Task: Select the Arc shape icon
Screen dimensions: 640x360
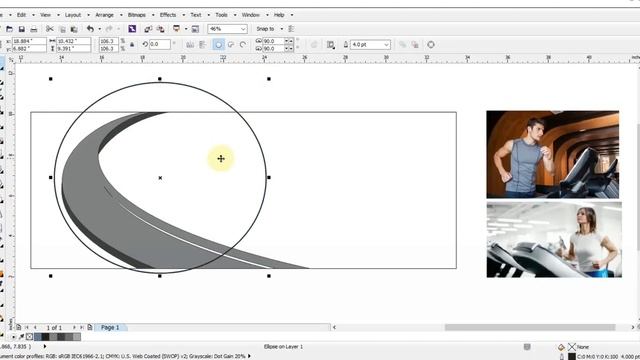Action: (243, 45)
